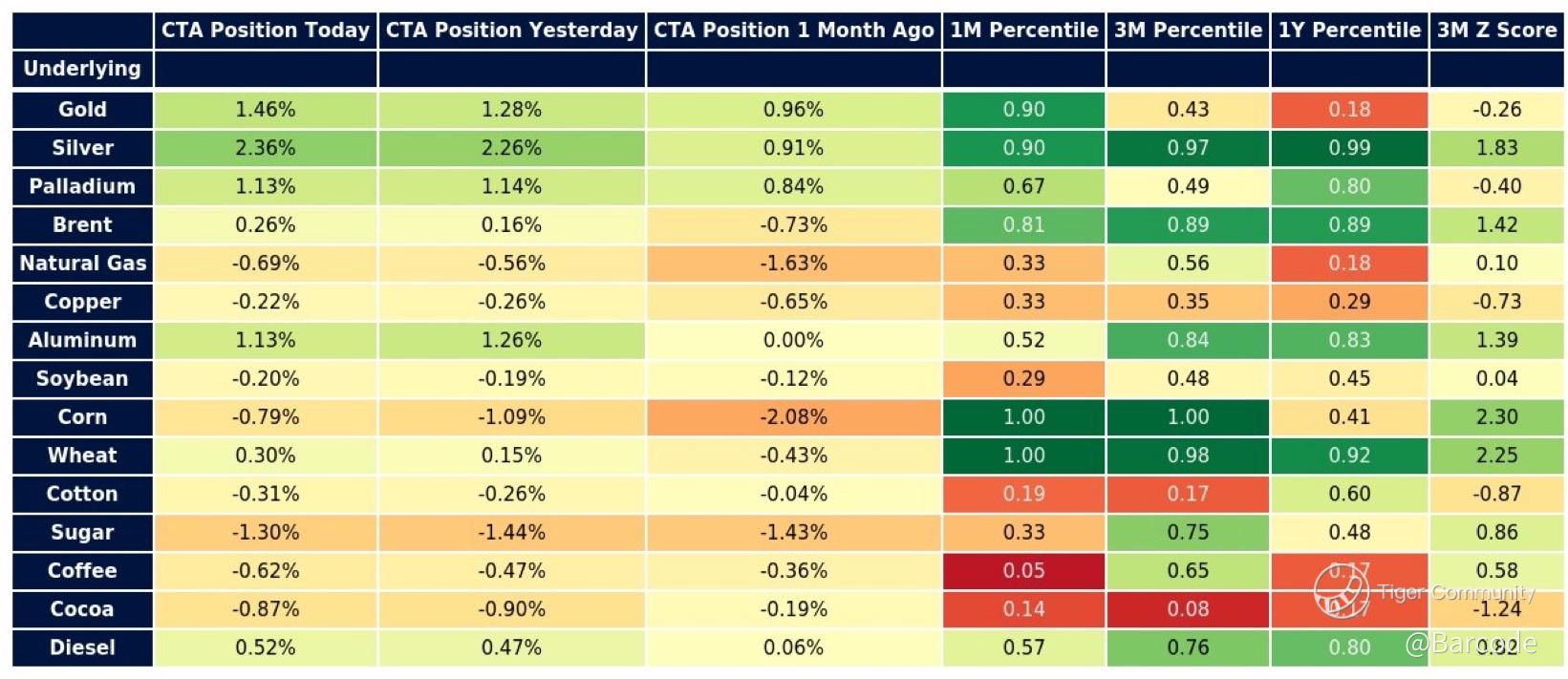Click the "3M Z Score" column header
Screen dimensions: 1568x679
coord(1496,31)
